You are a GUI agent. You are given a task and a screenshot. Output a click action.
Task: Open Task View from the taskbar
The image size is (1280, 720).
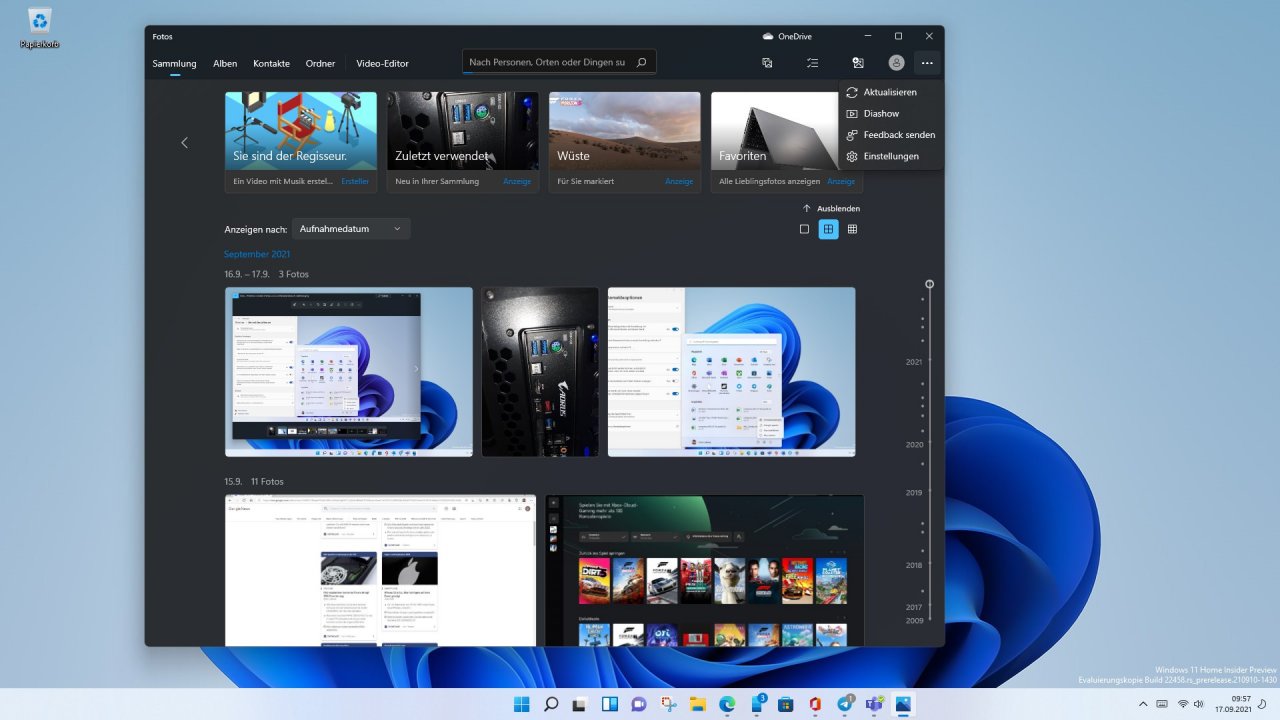coord(580,704)
